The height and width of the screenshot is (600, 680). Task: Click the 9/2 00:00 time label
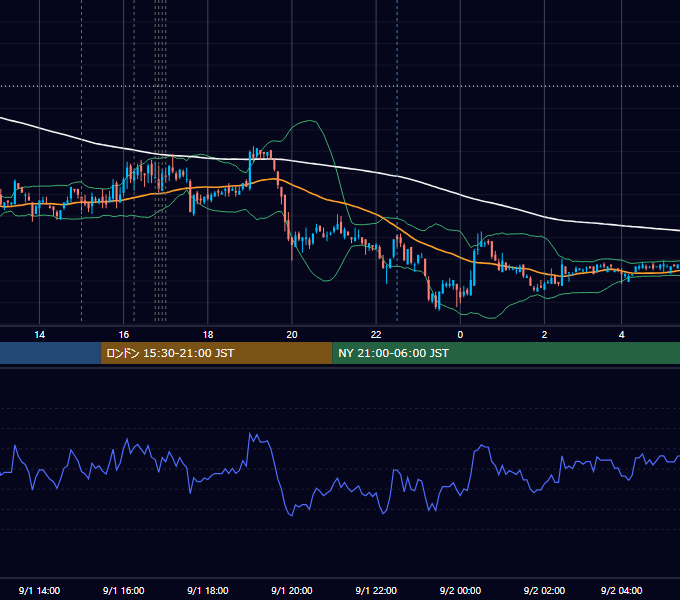[460, 590]
